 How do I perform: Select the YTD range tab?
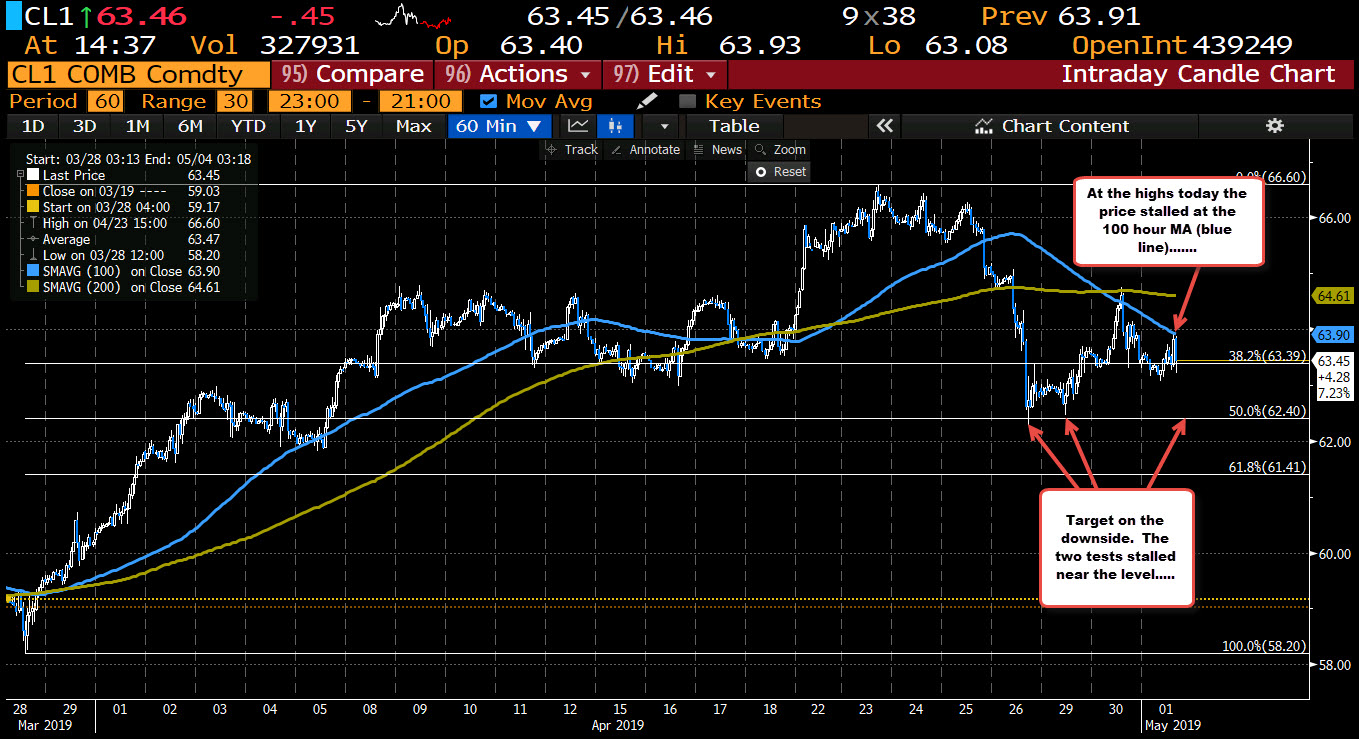tap(248, 126)
